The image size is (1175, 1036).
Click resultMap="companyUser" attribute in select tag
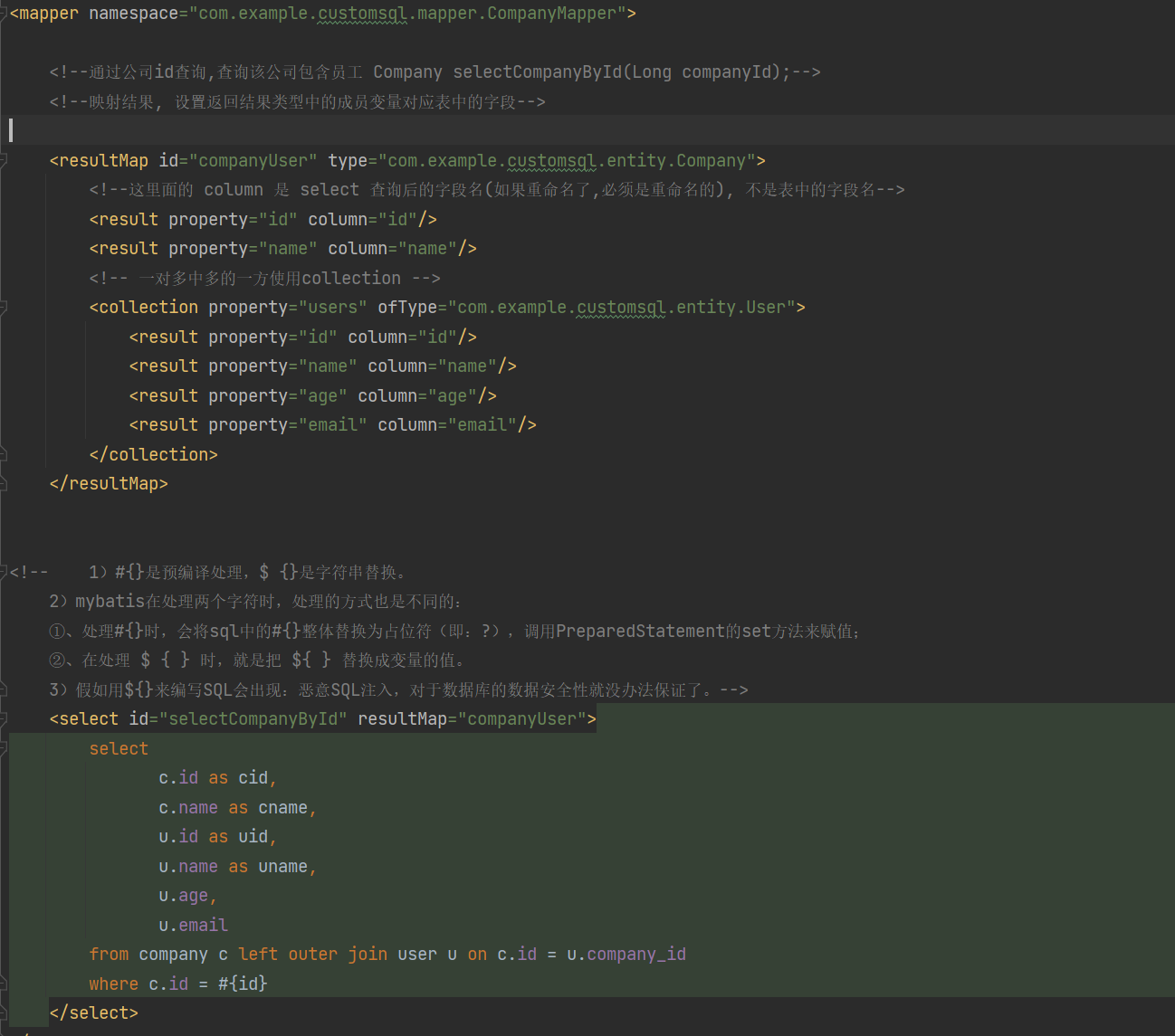pos(472,719)
